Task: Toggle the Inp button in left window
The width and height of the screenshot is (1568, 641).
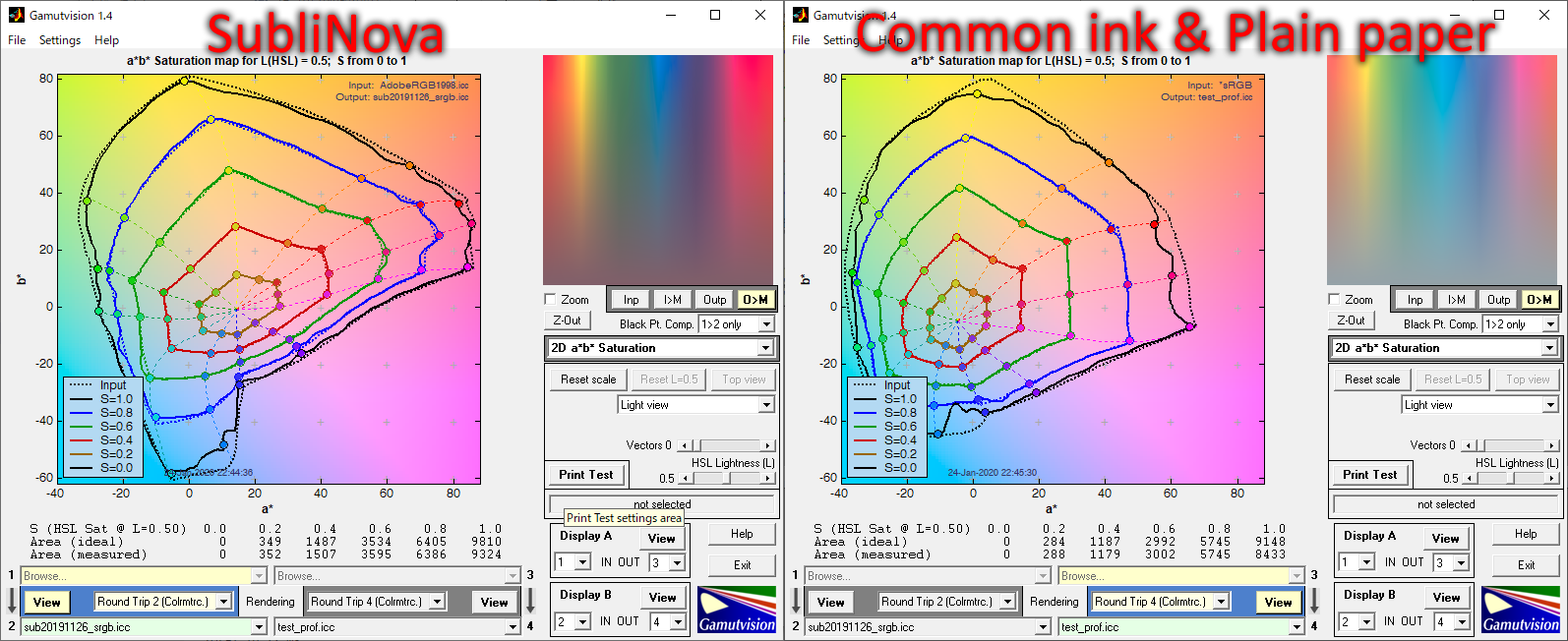Action: [x=631, y=300]
